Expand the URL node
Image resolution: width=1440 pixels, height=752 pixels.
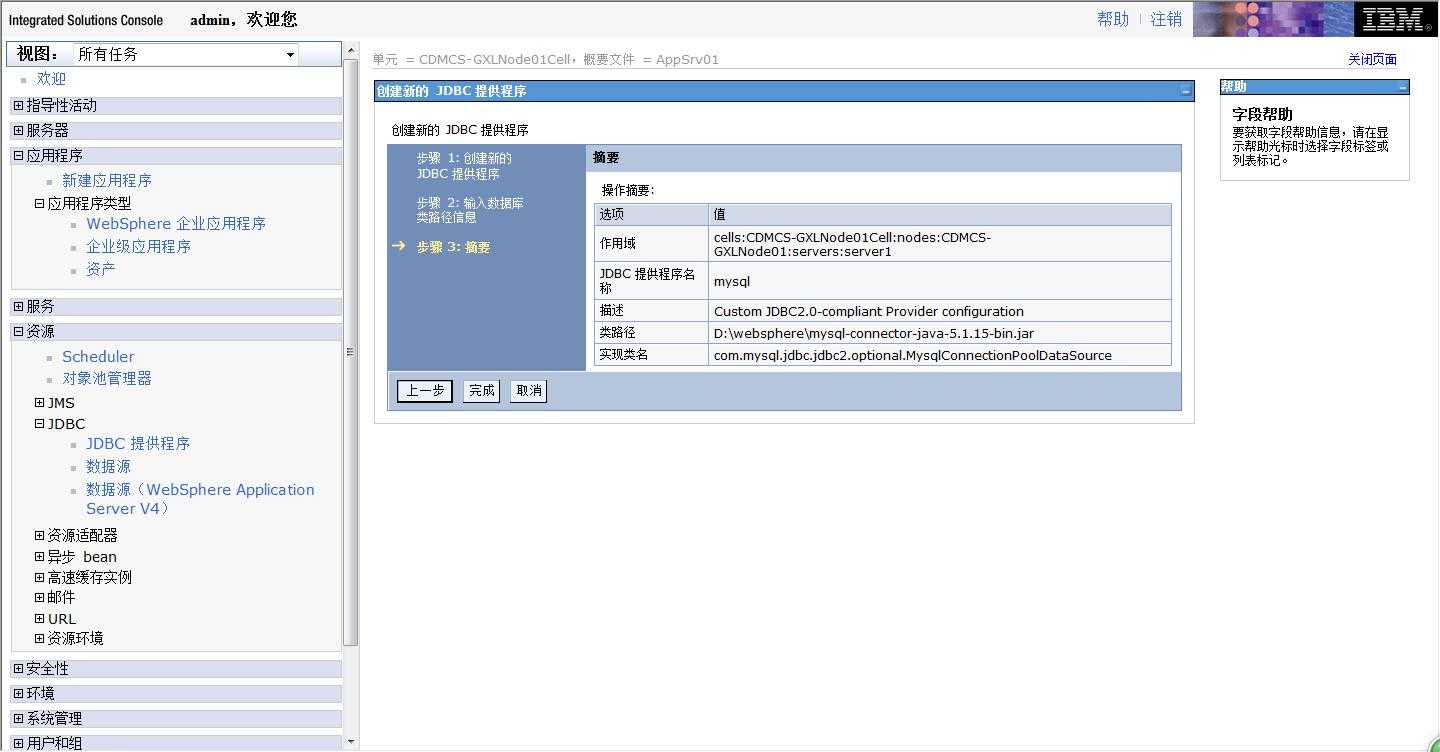click(39, 618)
